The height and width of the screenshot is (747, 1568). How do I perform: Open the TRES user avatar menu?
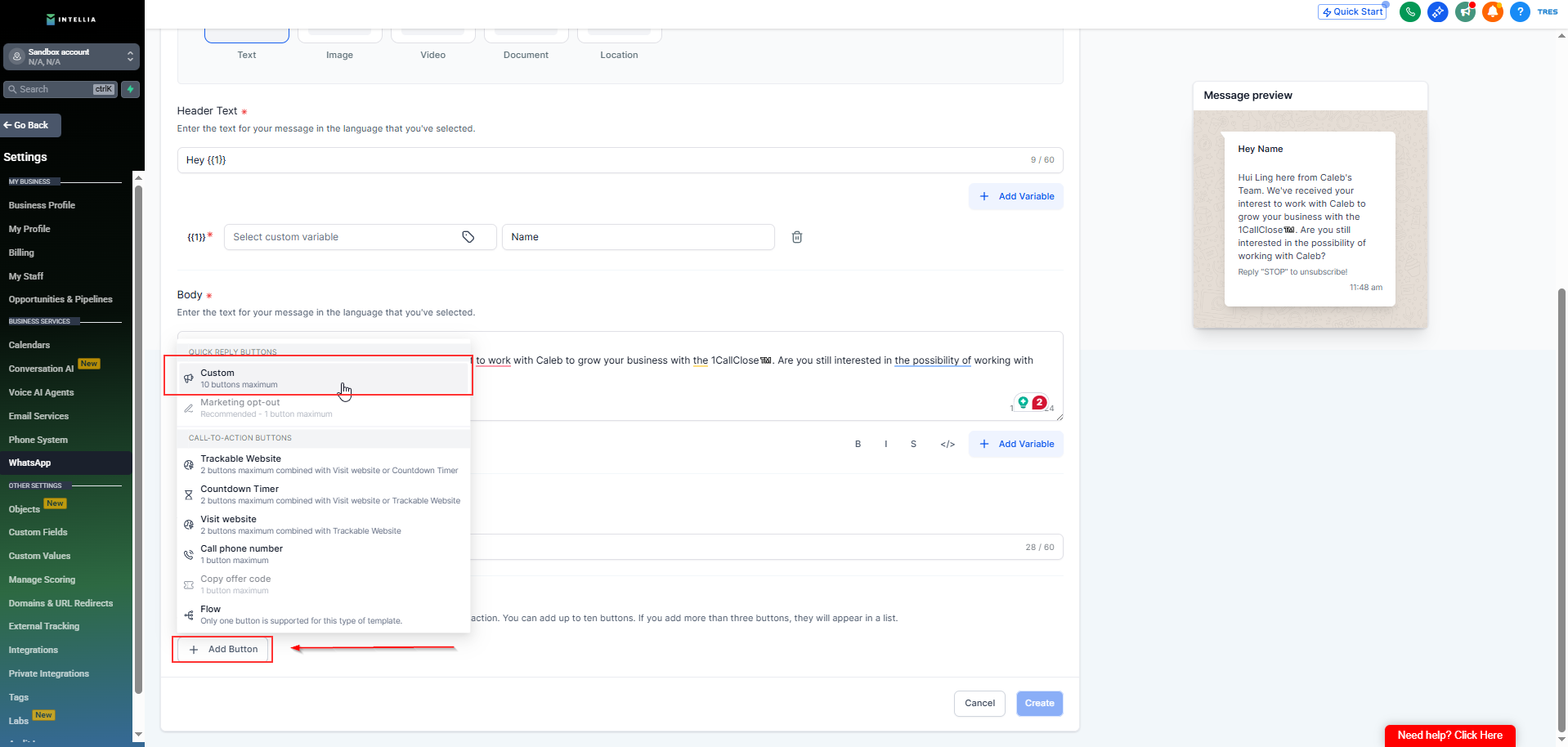point(1548,12)
